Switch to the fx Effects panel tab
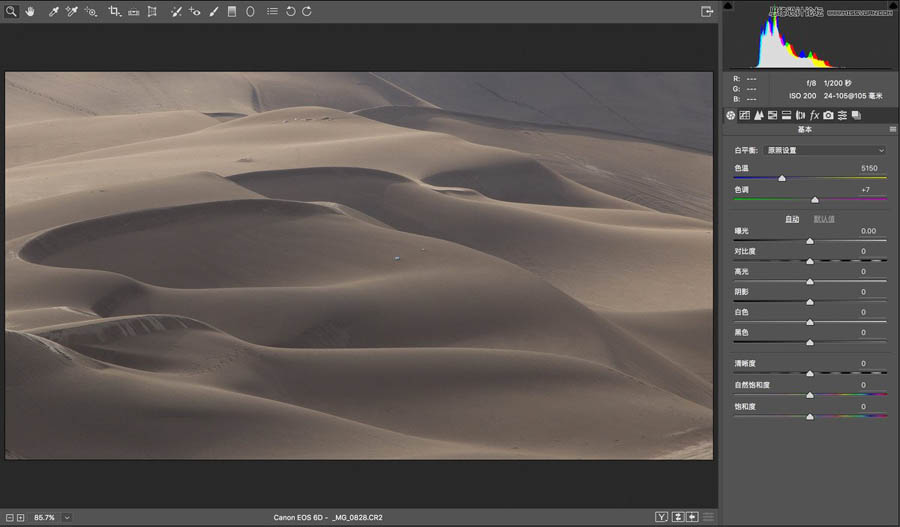Viewport: 900px width, 527px height. tap(814, 115)
